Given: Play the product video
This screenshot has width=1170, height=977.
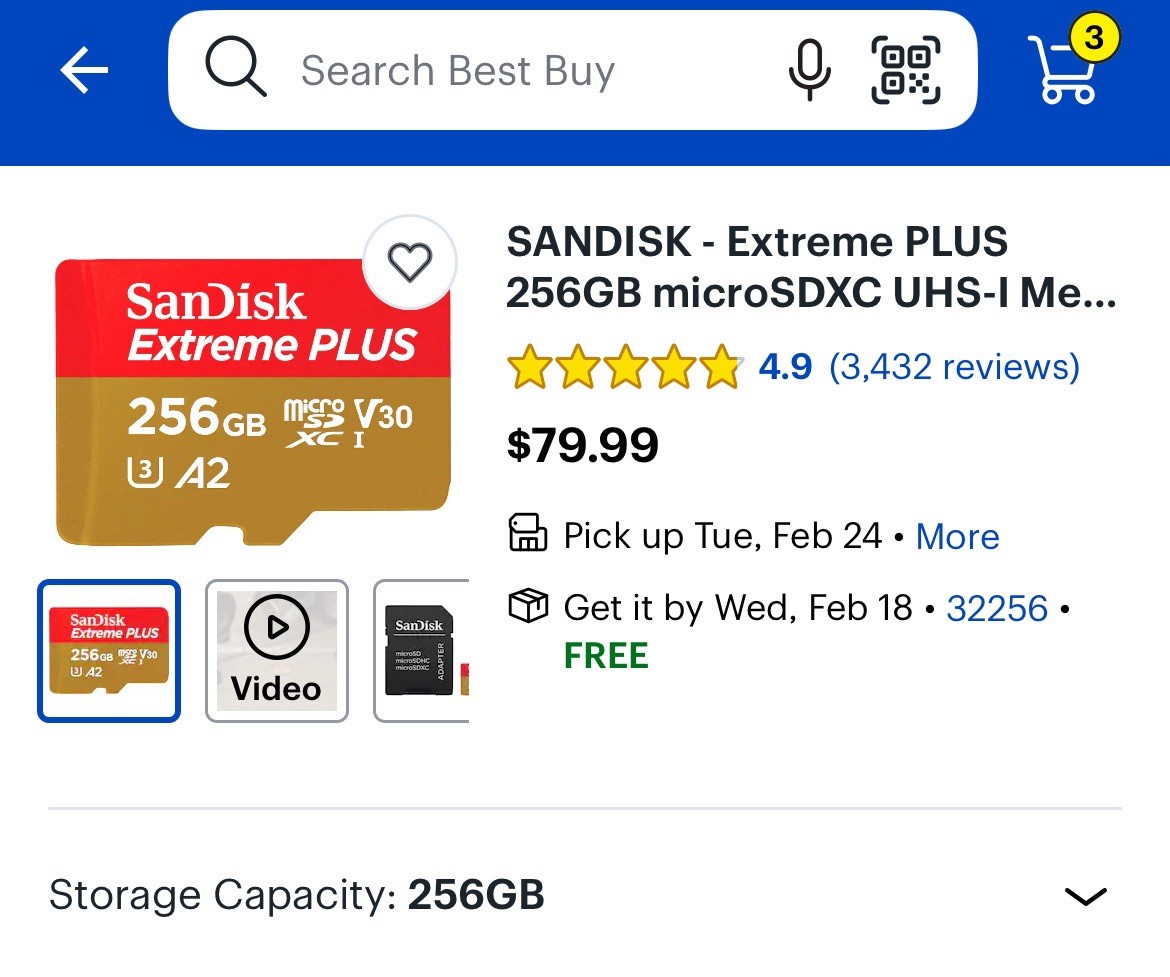Looking at the screenshot, I should pos(277,651).
